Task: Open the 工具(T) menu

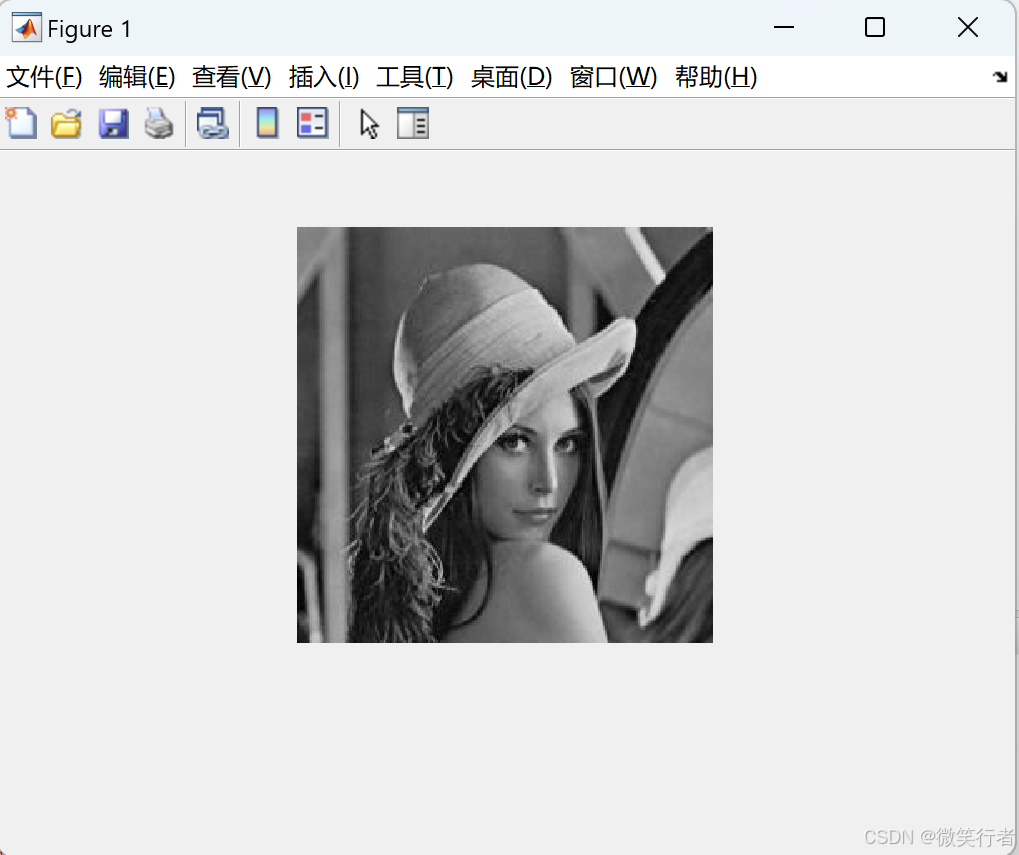Action: (415, 77)
